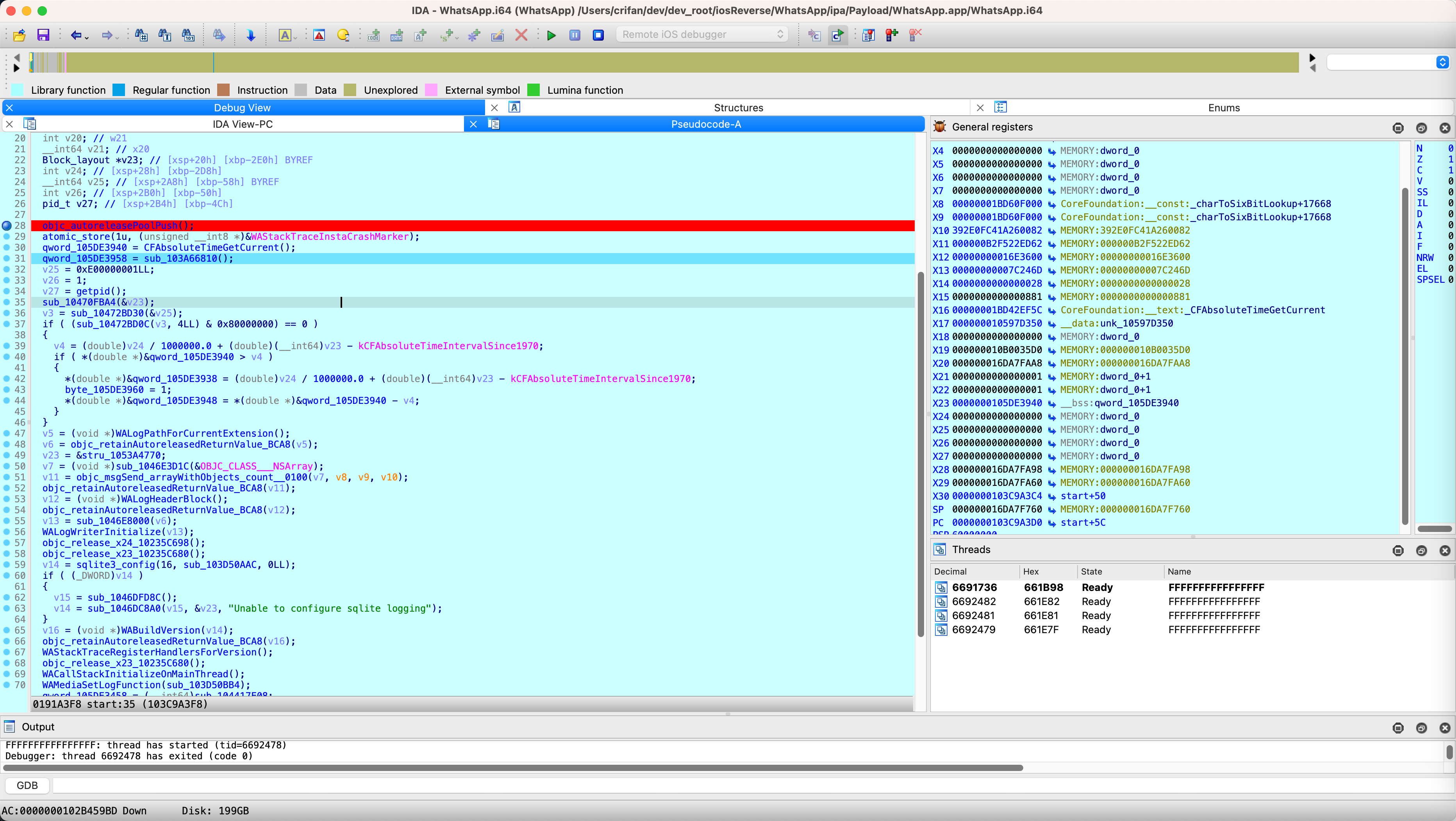Viewport: 1456px width, 821px height.
Task: Click the search-next binoculars arrow icon
Action: click(219, 35)
